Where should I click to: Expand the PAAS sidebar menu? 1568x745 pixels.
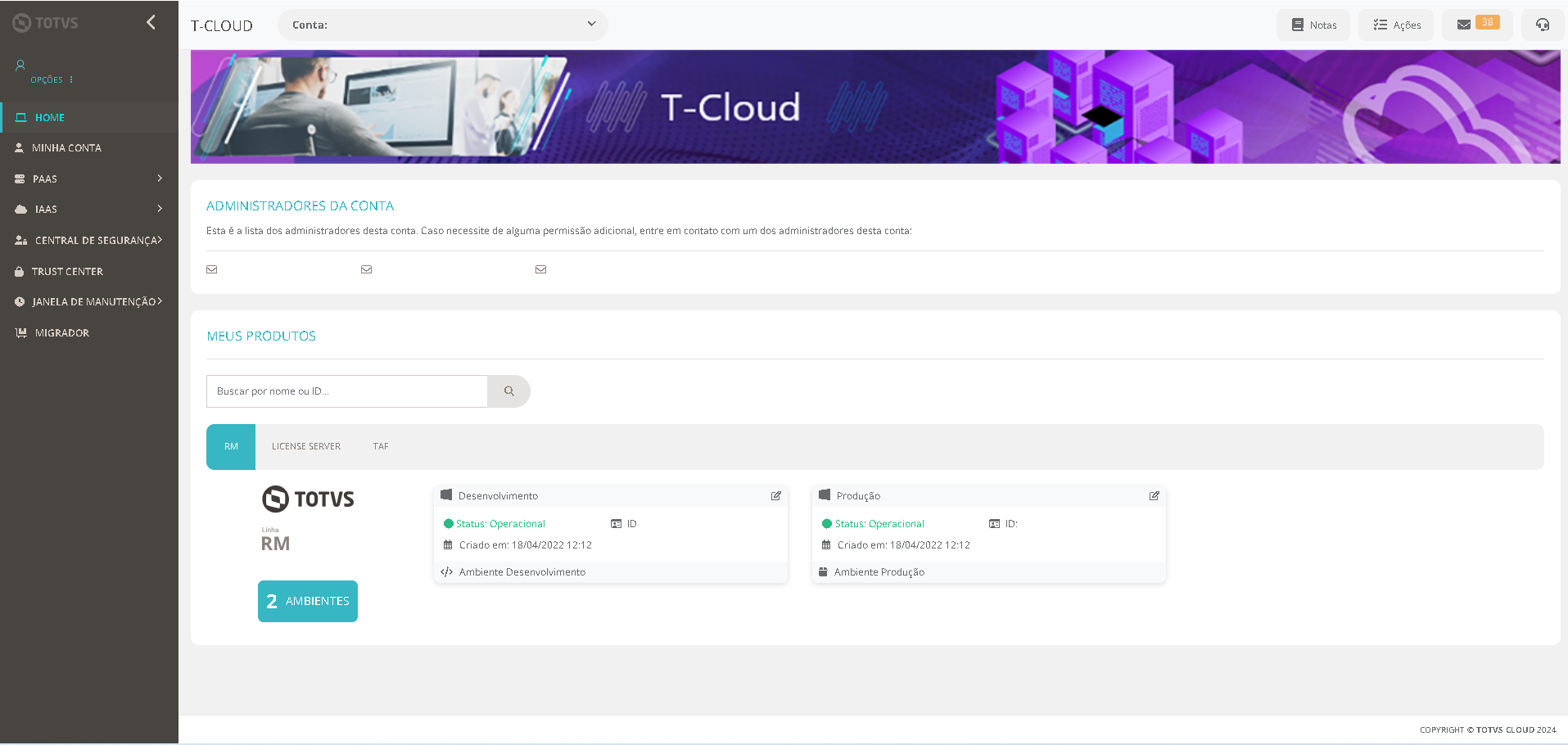click(89, 178)
